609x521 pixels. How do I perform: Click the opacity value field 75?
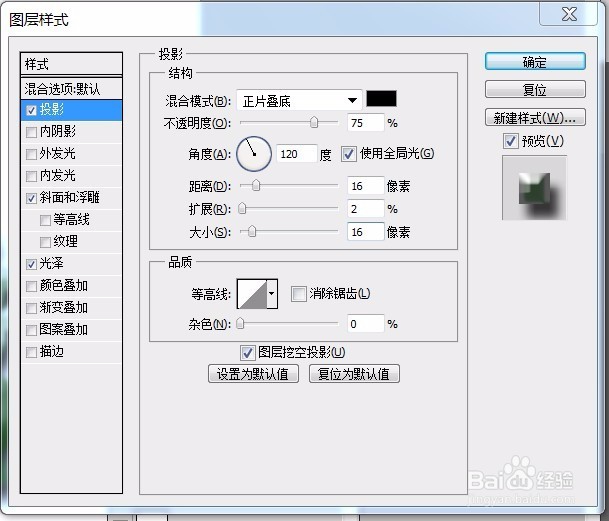(x=365, y=123)
